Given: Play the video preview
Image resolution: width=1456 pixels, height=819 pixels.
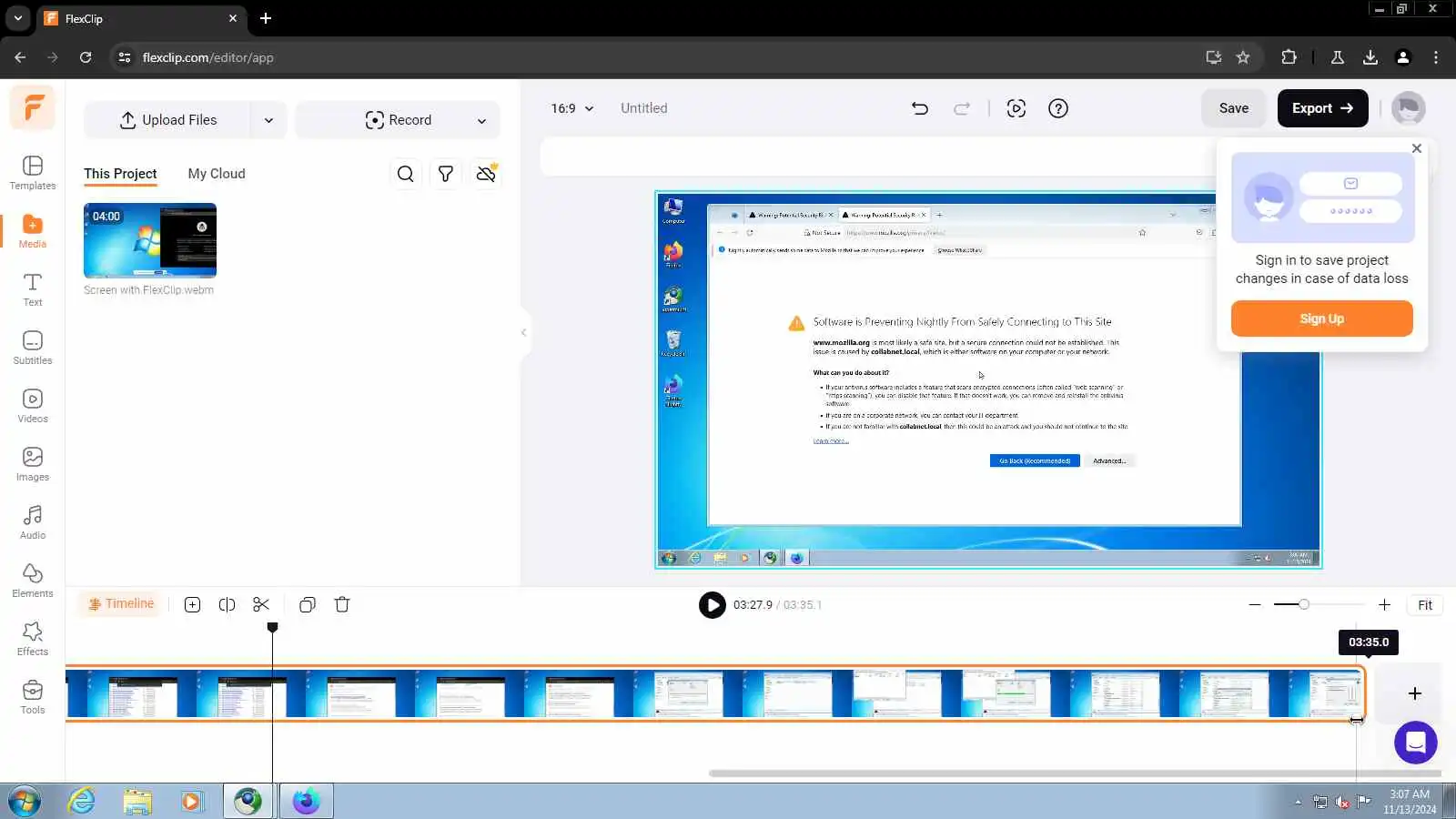Looking at the screenshot, I should [x=712, y=604].
